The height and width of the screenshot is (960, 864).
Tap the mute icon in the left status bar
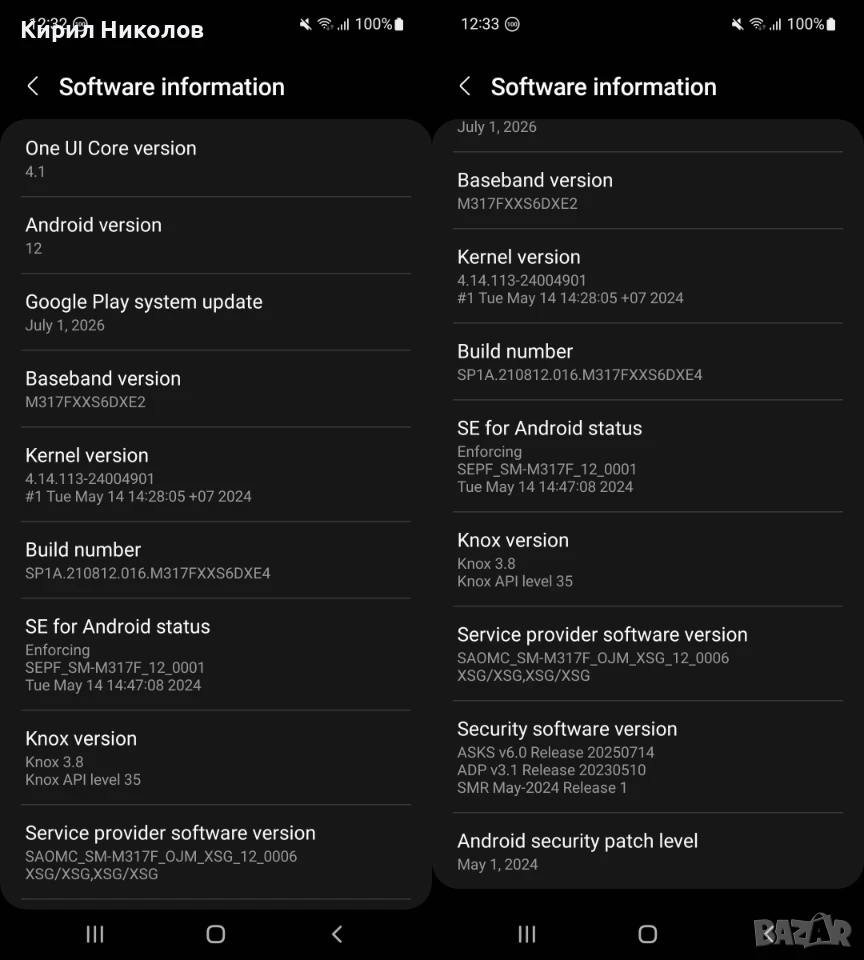(x=305, y=24)
